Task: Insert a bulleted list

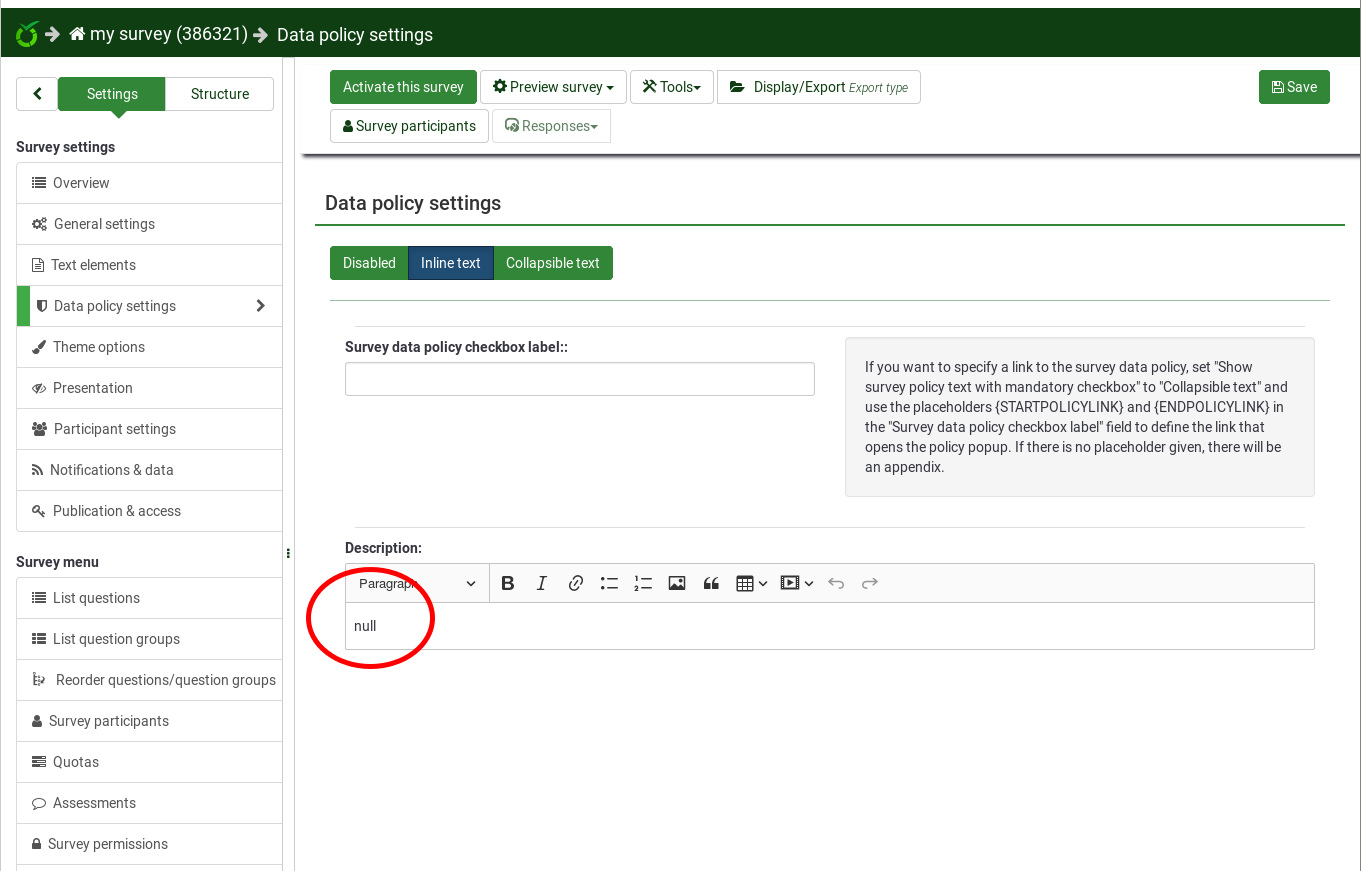Action: click(x=609, y=583)
